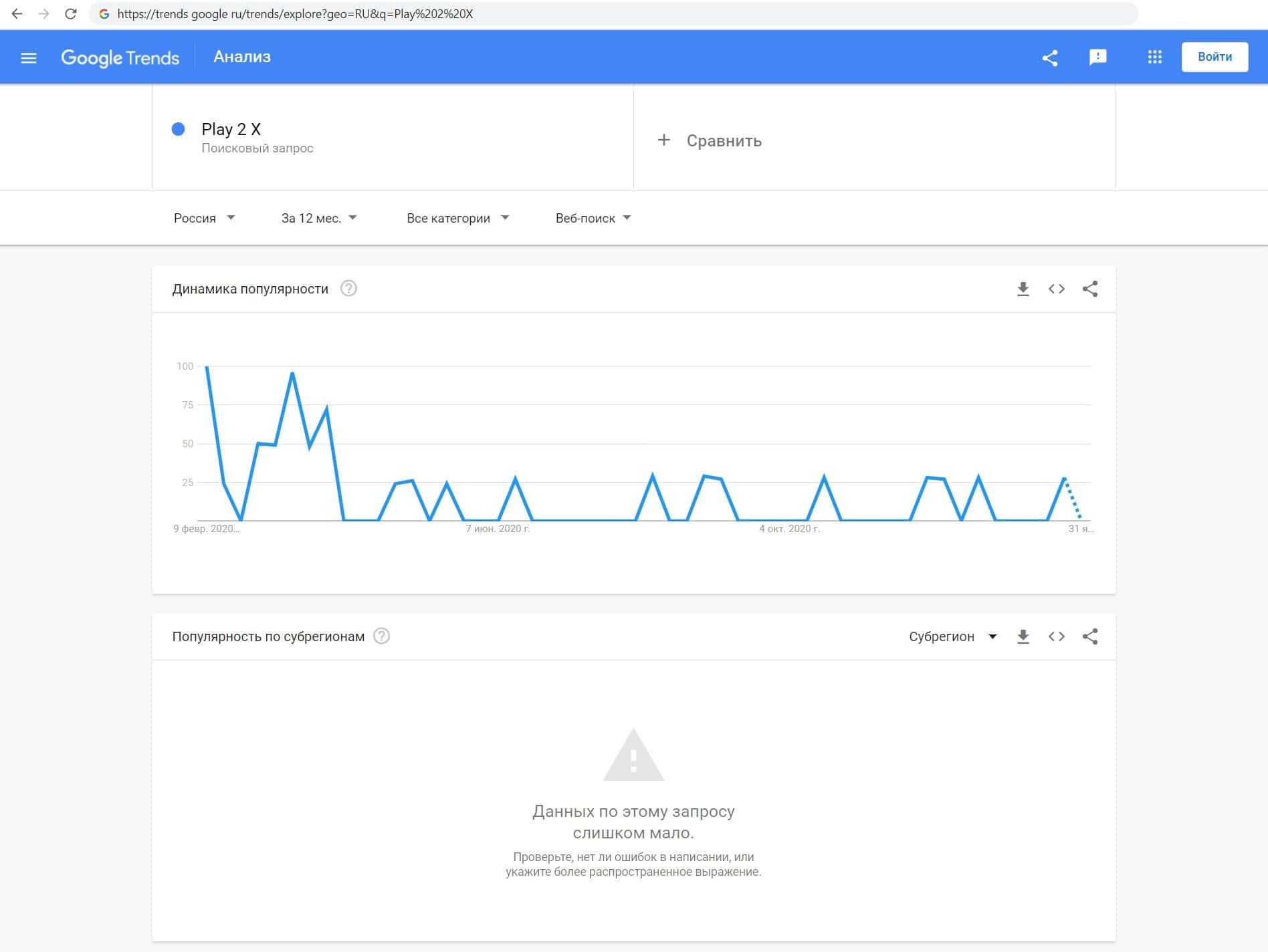Expand the Все категории dropdown

458,218
